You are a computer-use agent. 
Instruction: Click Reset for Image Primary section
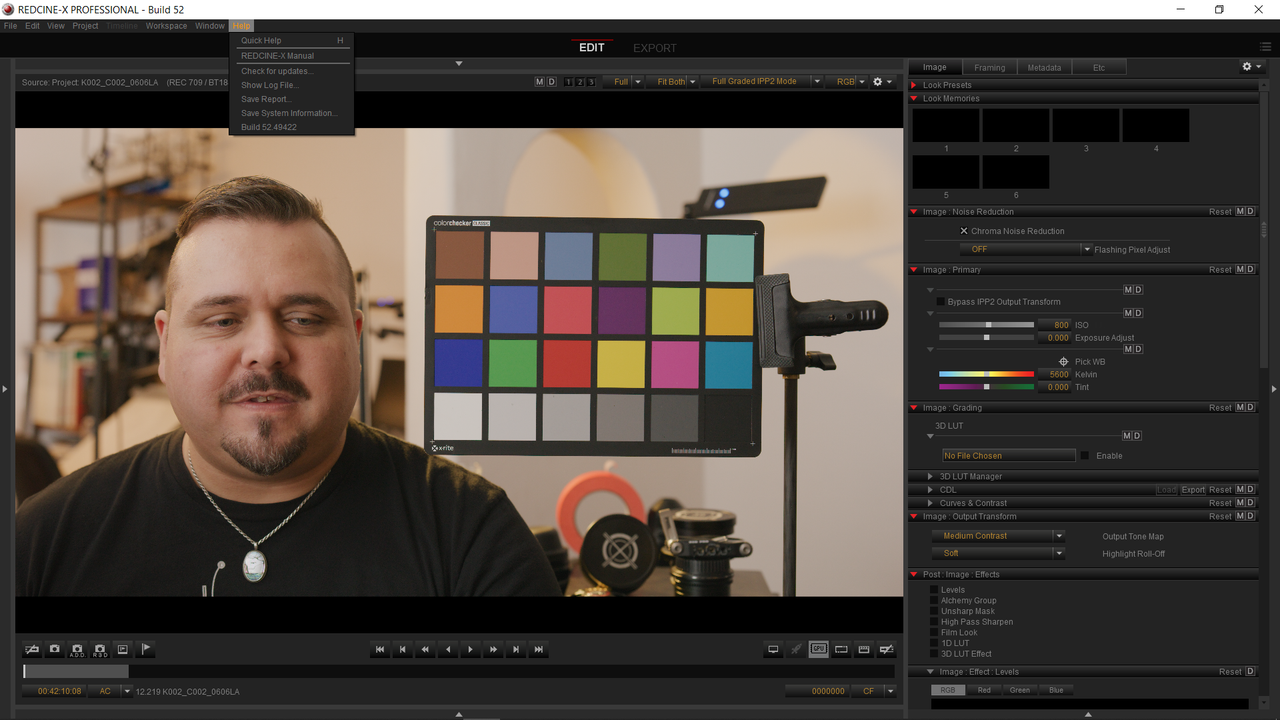[1220, 270]
